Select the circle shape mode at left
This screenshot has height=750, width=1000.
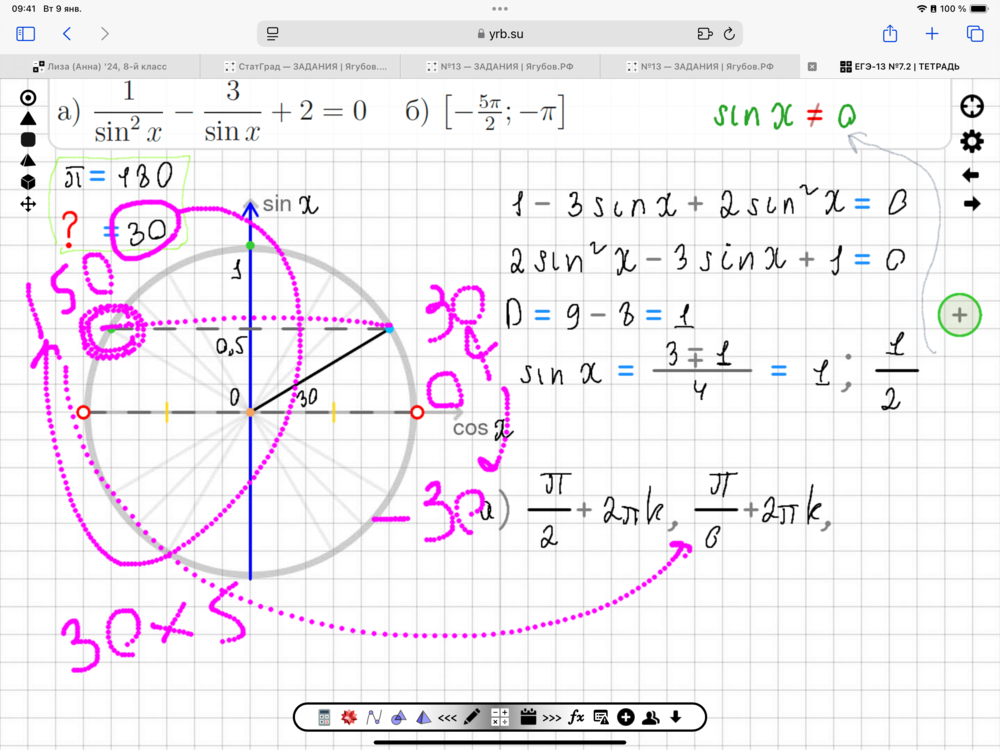point(28,97)
